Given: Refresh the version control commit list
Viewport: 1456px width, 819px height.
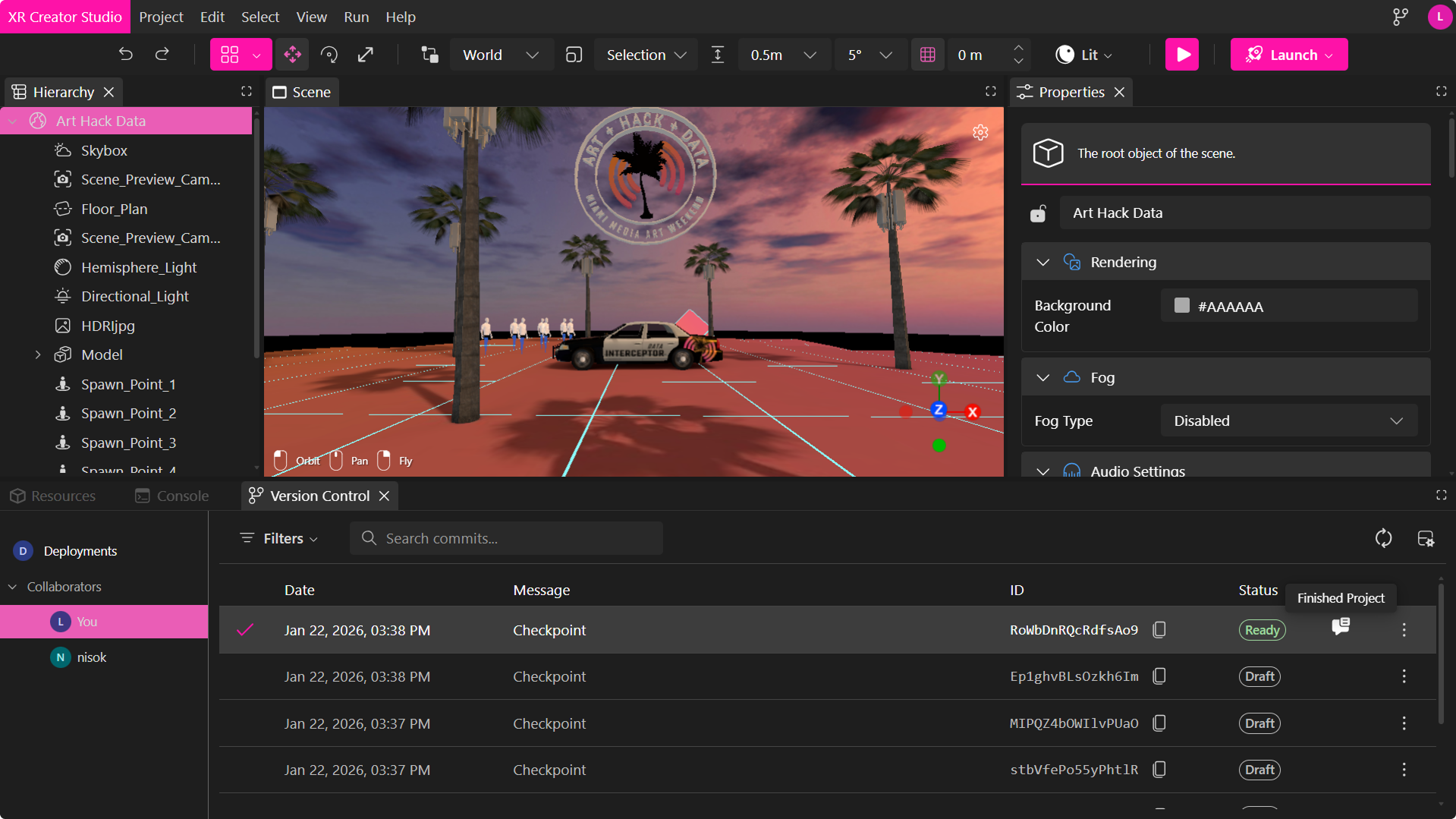Looking at the screenshot, I should pos(1383,538).
